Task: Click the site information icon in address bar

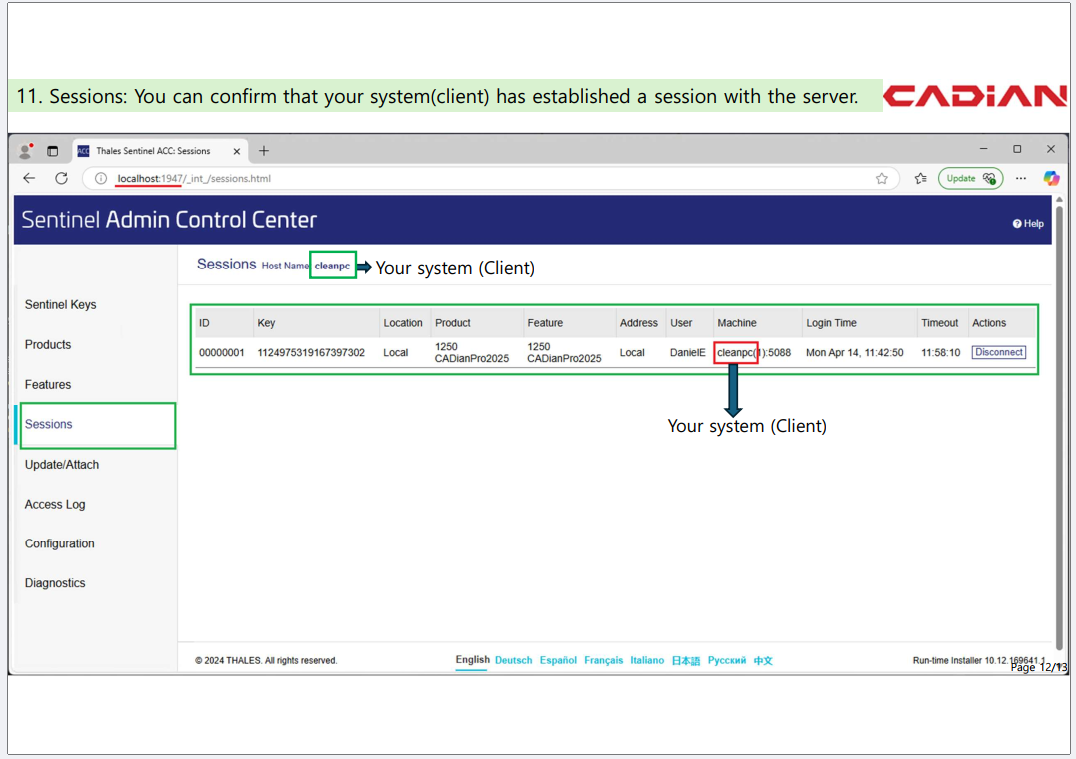Action: point(100,179)
